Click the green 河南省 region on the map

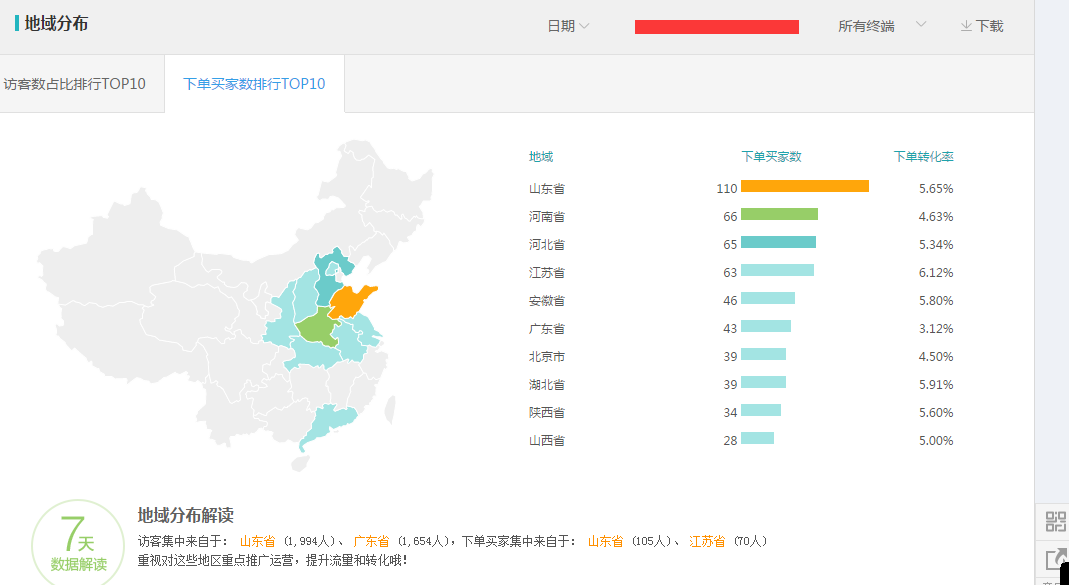(319, 329)
